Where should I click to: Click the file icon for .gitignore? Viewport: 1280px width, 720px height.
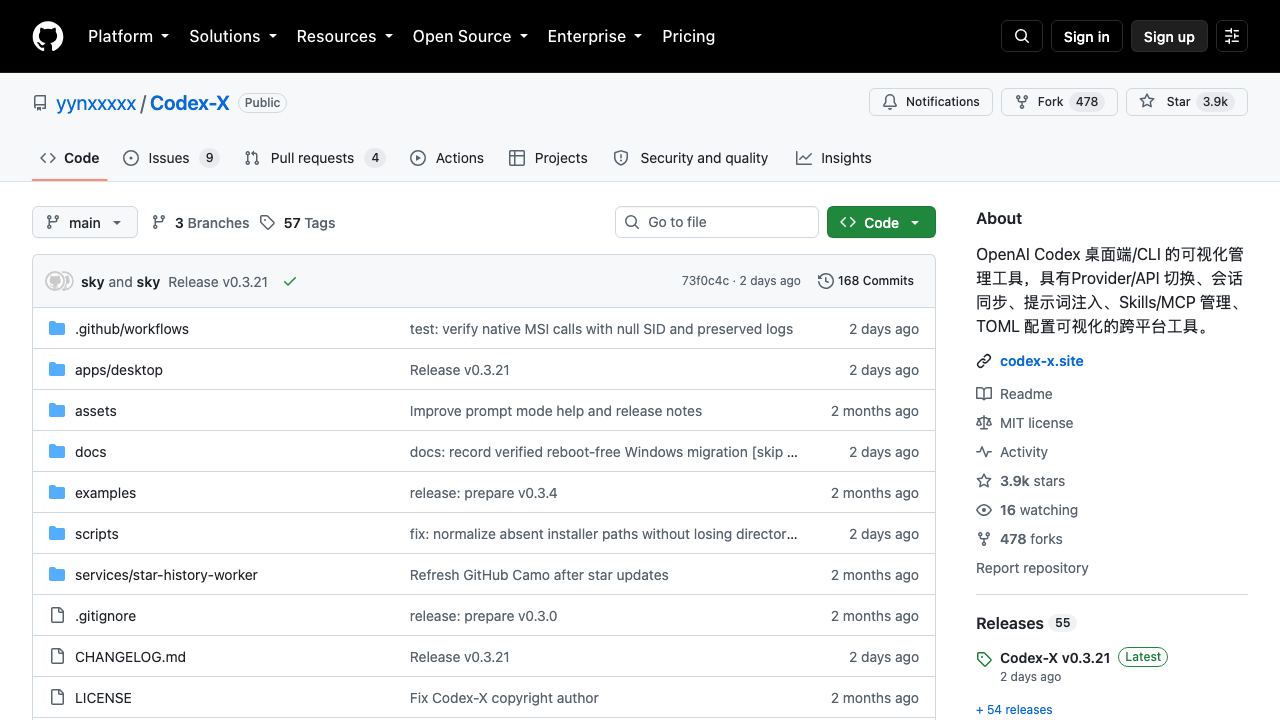(x=57, y=615)
